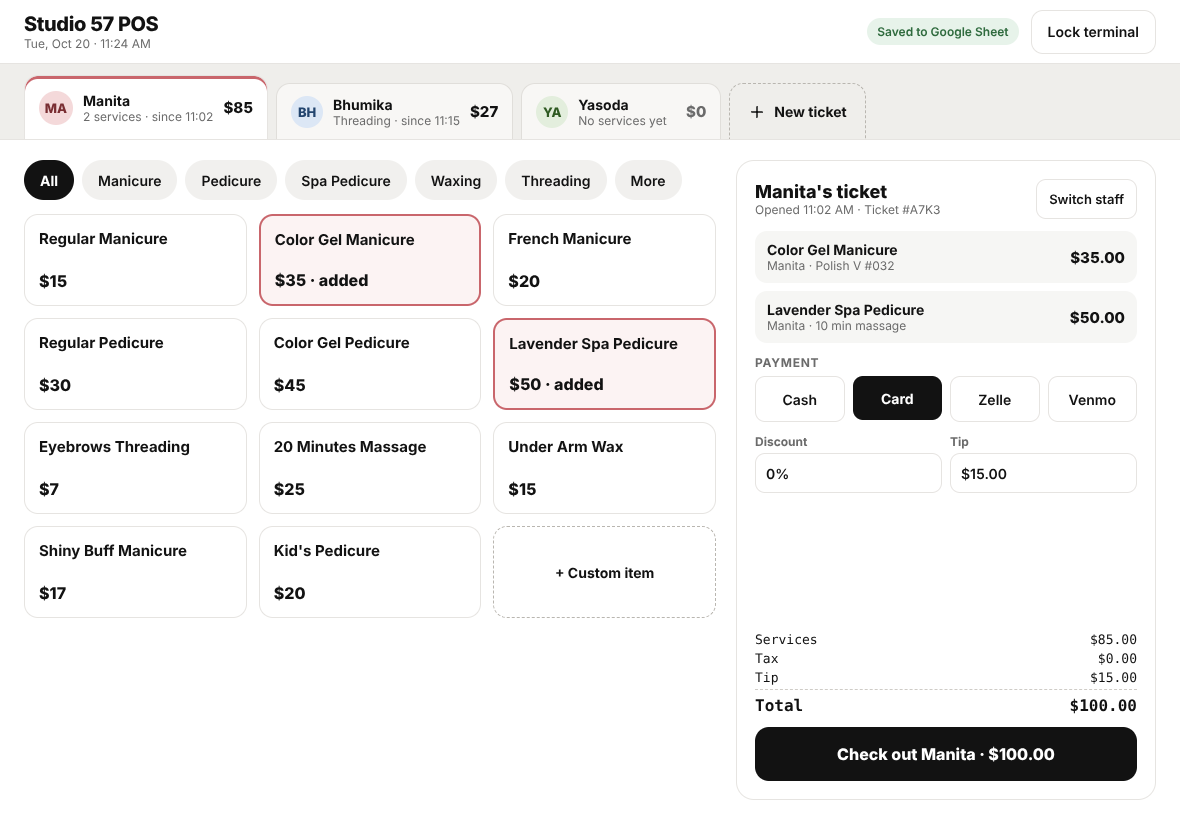Choose Zelle payment method
The image size is (1180, 820).
coord(994,399)
